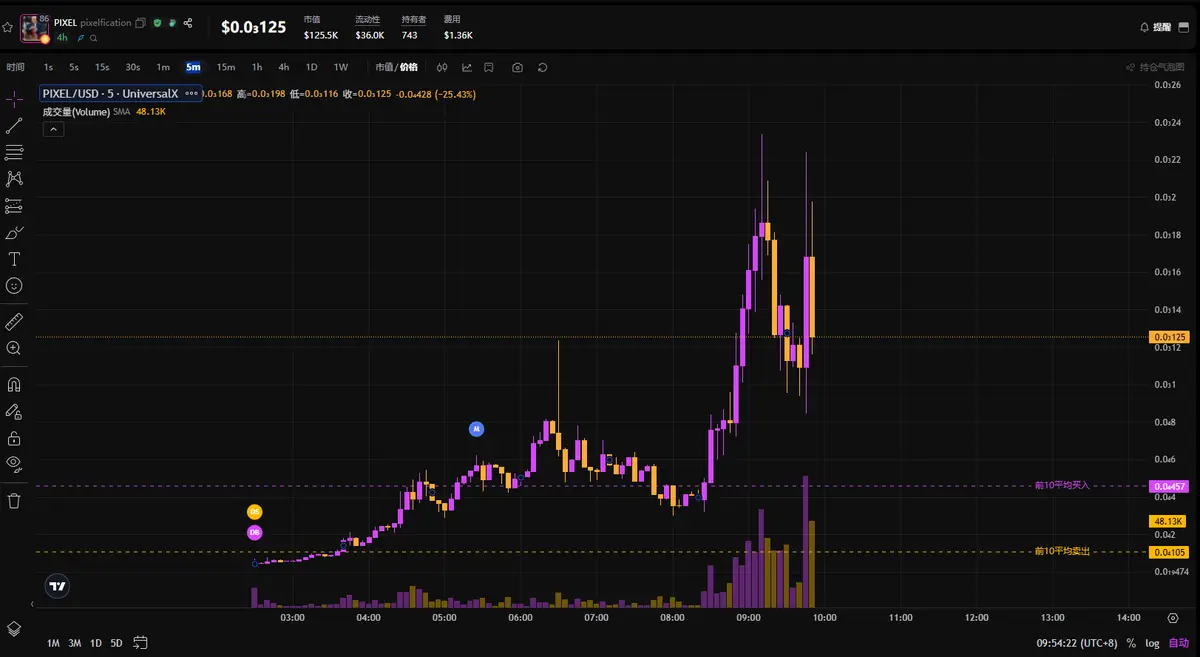Screen dimensions: 1200x657
Task: Toggle stay-in-drawing-mode pencil lock
Action: coord(14,411)
